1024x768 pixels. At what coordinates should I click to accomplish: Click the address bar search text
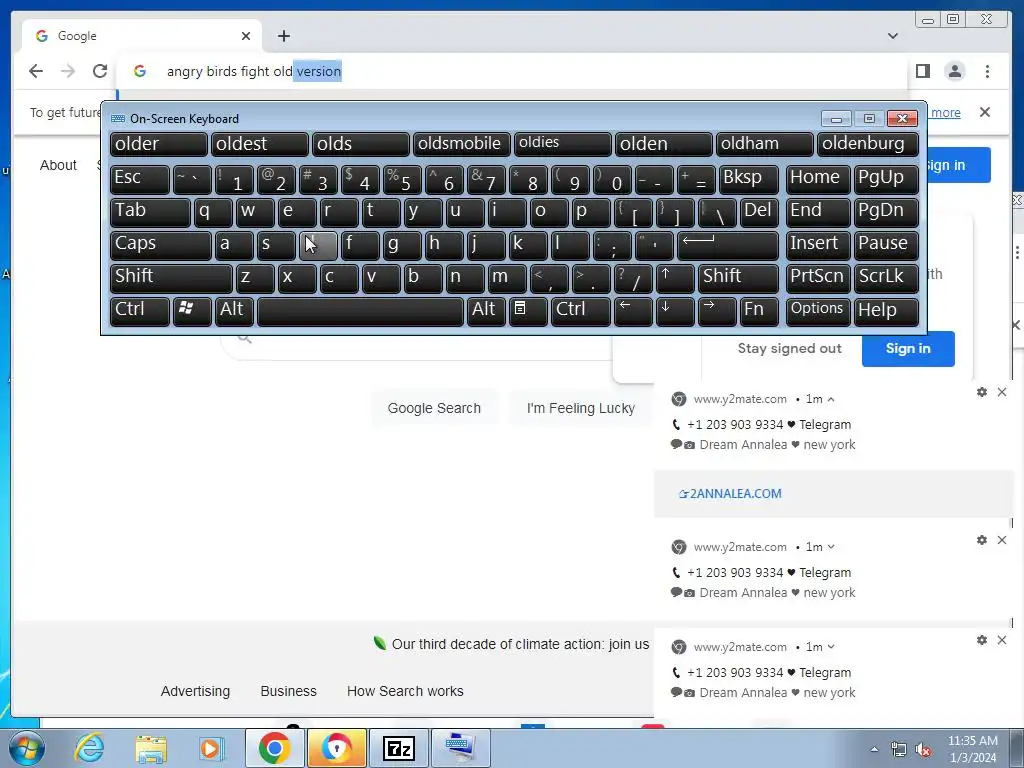click(x=254, y=71)
